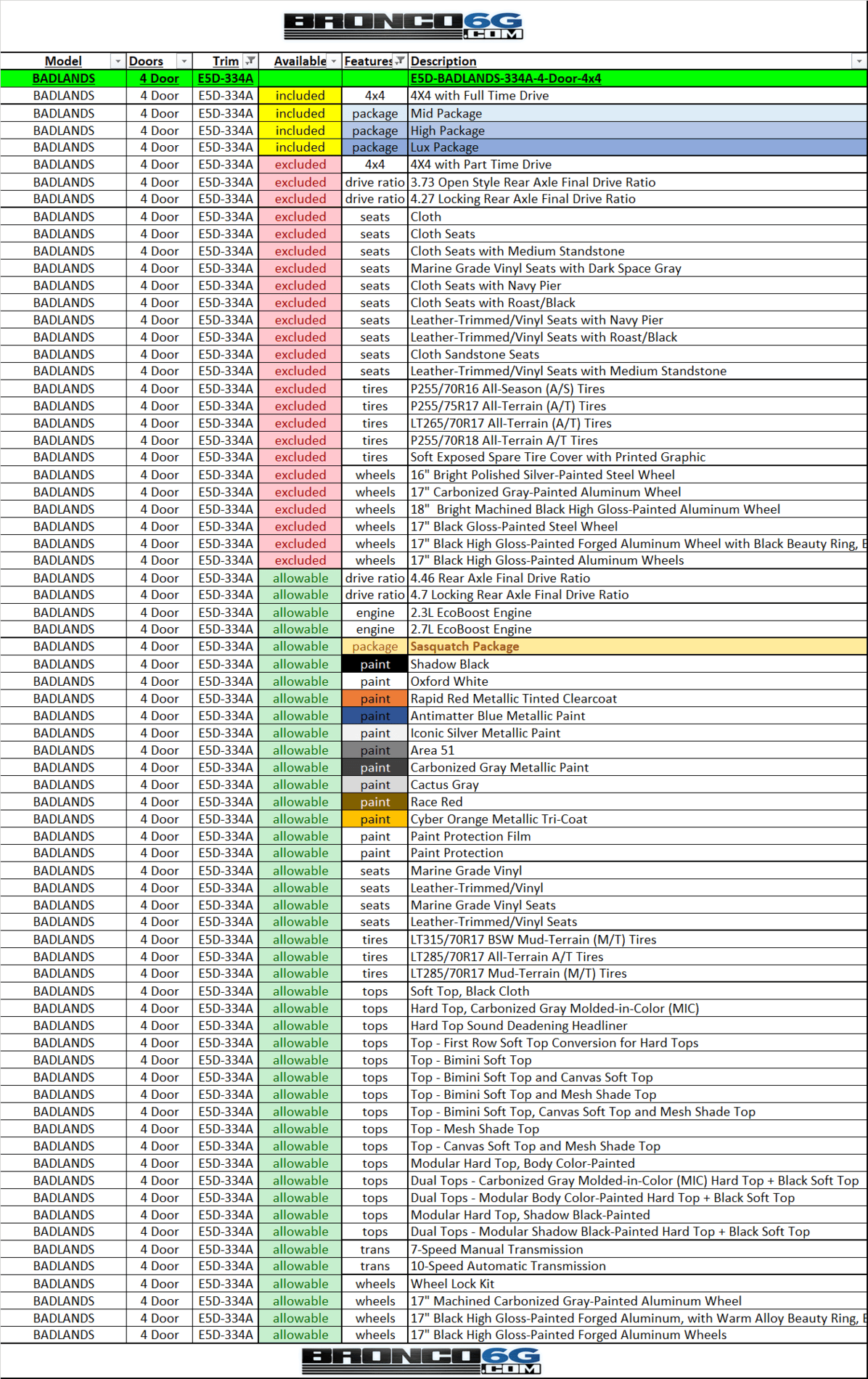Select 2.7L EcoBoost Engine cell
The image size is (868, 1379).
[638, 629]
